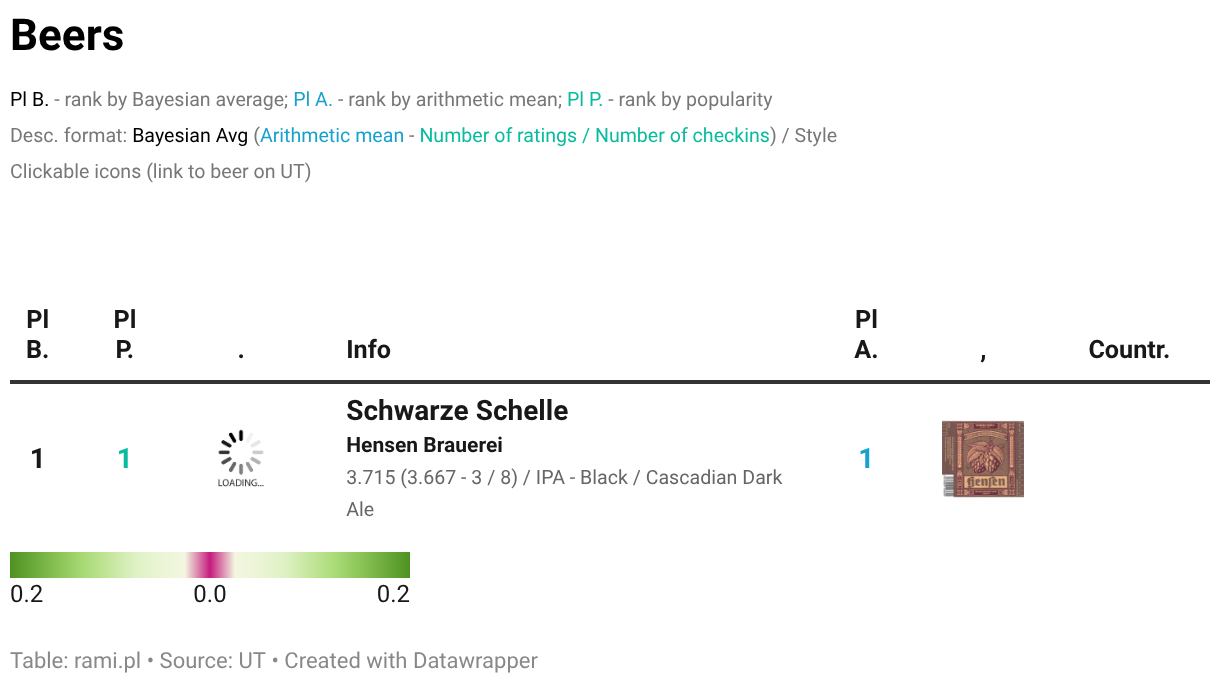Image resolution: width=1220 pixels, height=684 pixels.
Task: Click the loading spinner icon
Action: [x=241, y=458]
